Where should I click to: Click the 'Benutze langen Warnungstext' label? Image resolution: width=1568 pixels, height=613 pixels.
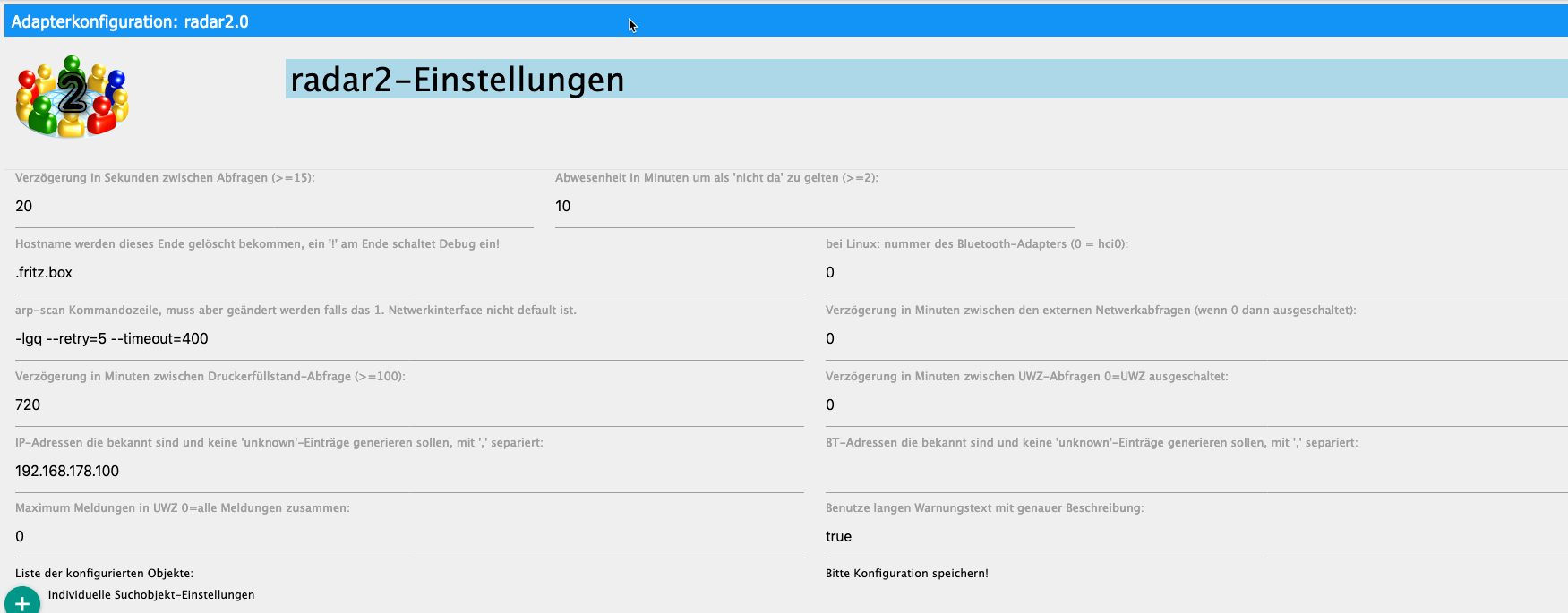(x=985, y=508)
